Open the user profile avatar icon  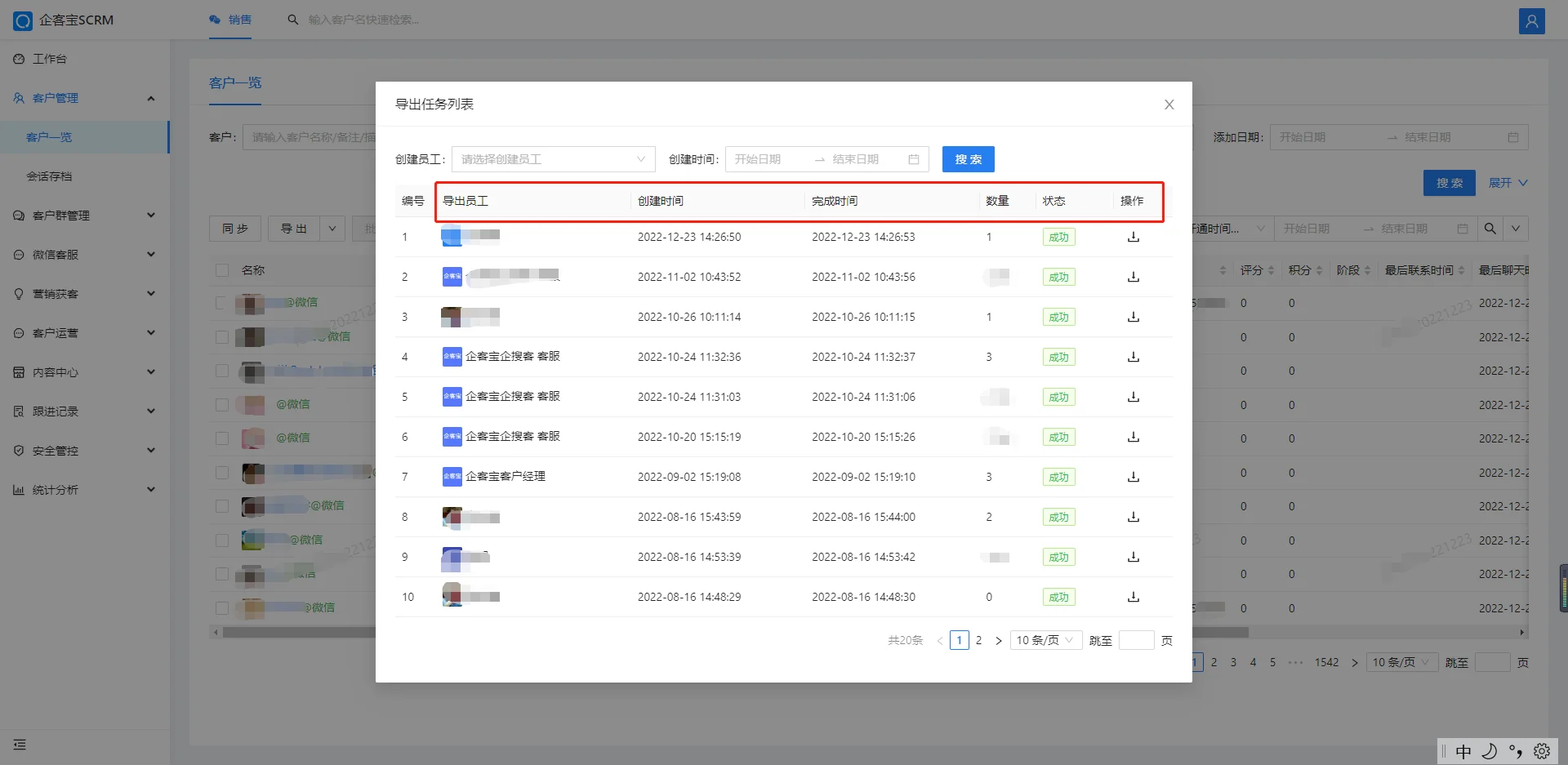click(x=1531, y=20)
